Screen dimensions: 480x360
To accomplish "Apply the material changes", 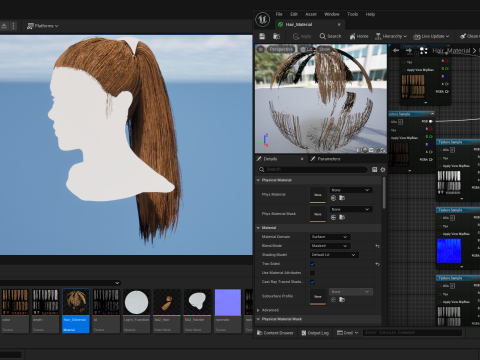I will pos(302,36).
